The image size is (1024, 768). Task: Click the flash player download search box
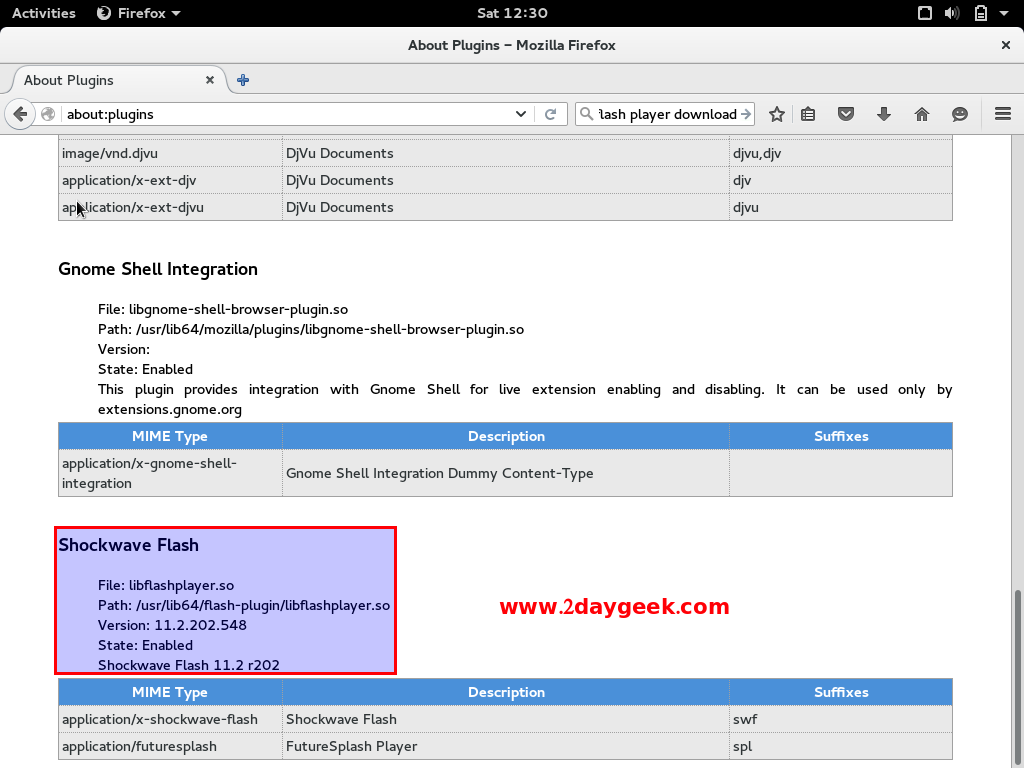coord(667,114)
